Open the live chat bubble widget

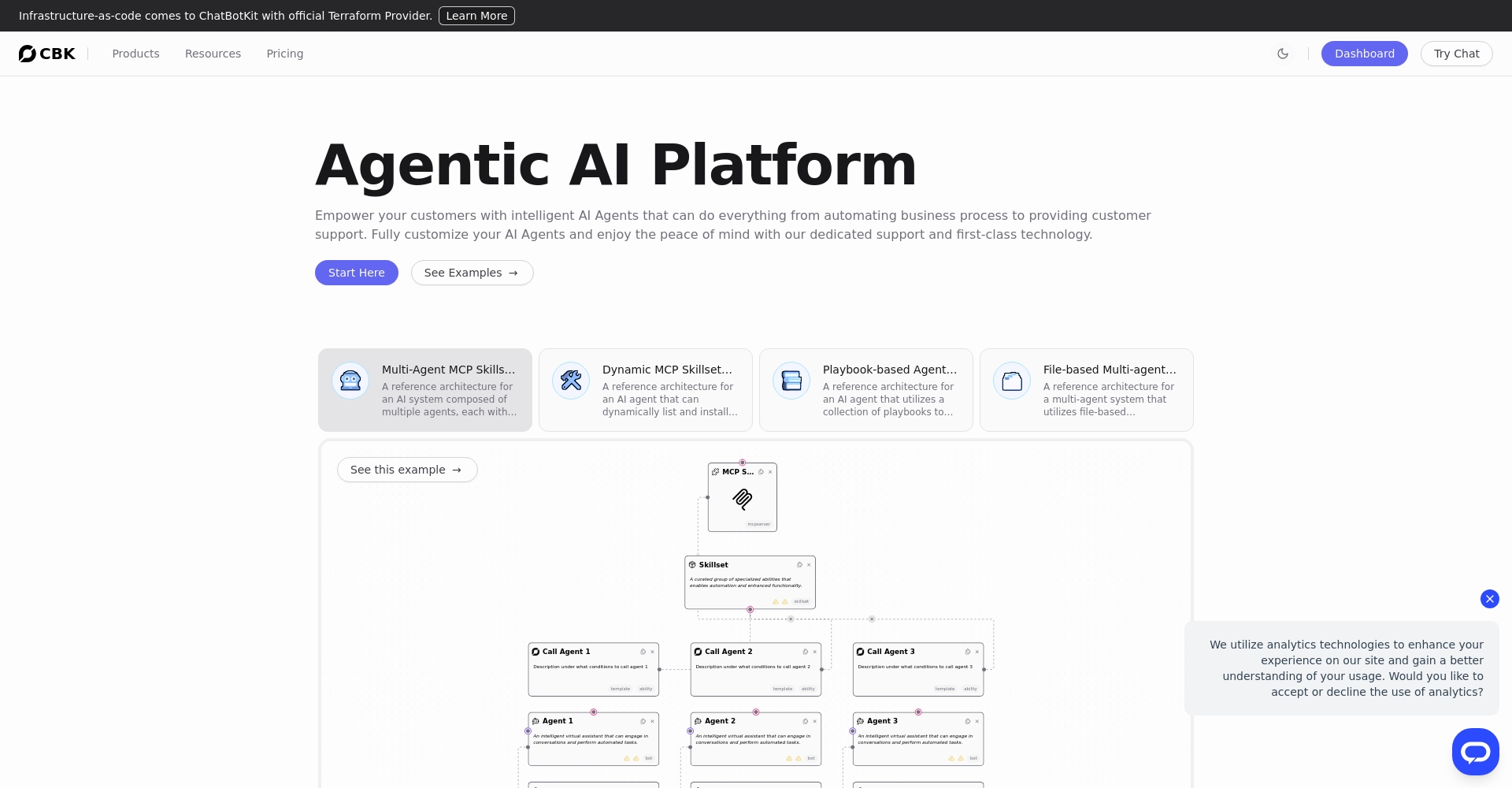tap(1475, 752)
